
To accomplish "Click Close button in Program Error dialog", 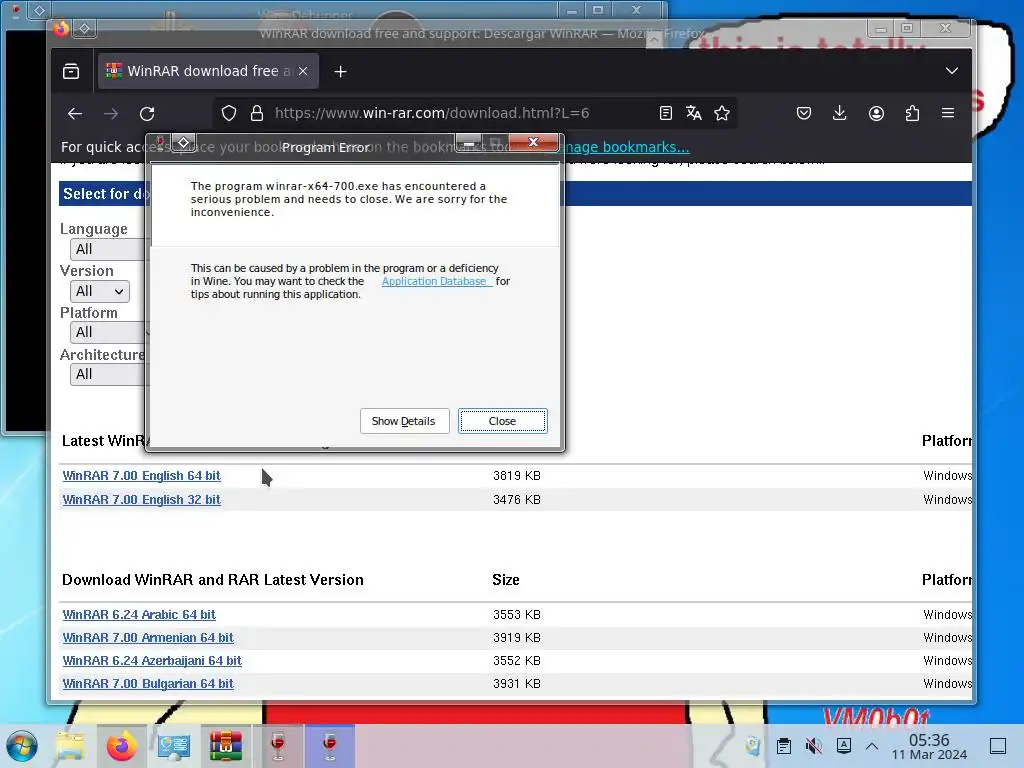I will (502, 421).
